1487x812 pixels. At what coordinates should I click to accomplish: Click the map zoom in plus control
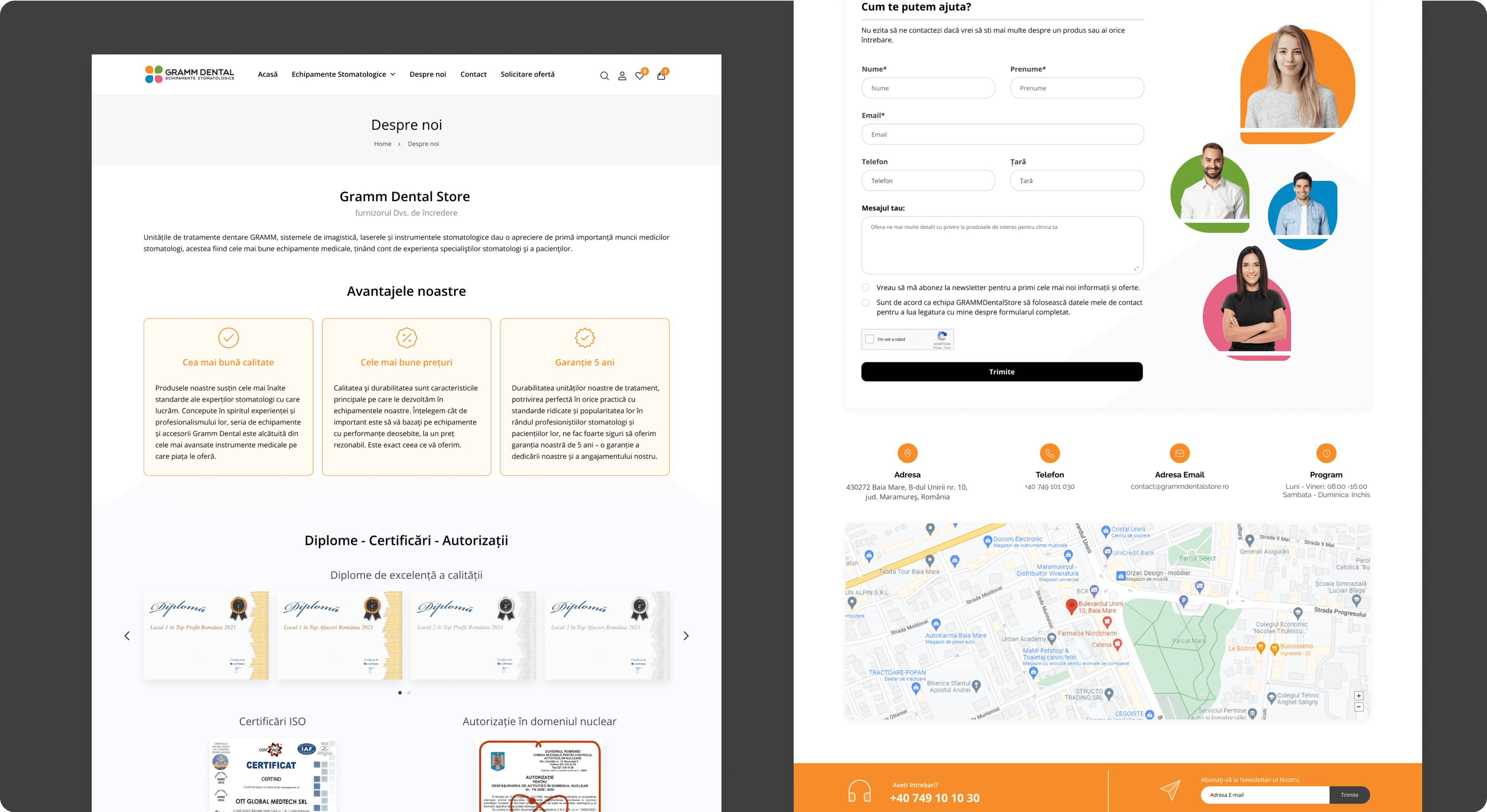pyautogui.click(x=1359, y=696)
